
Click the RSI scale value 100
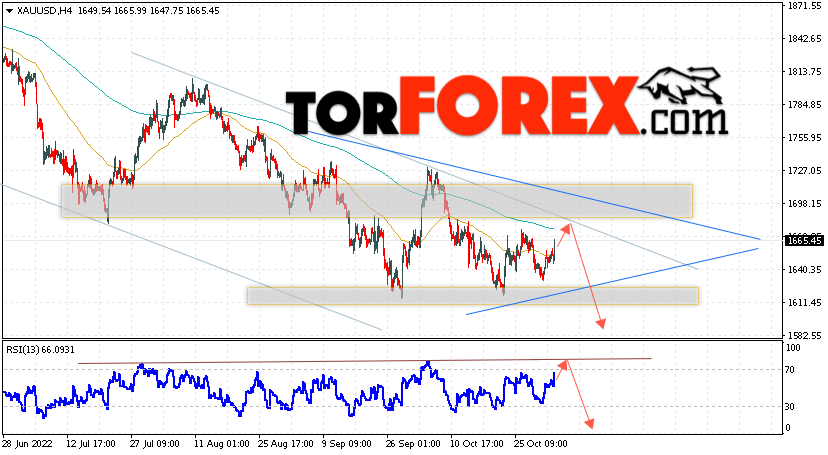click(793, 348)
